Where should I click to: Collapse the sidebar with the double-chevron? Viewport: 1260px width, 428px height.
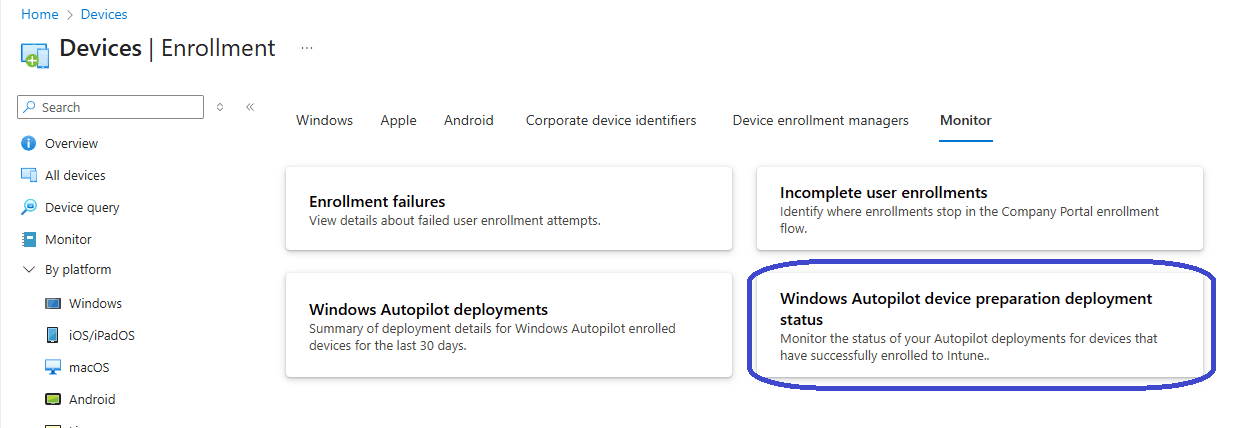click(x=250, y=107)
